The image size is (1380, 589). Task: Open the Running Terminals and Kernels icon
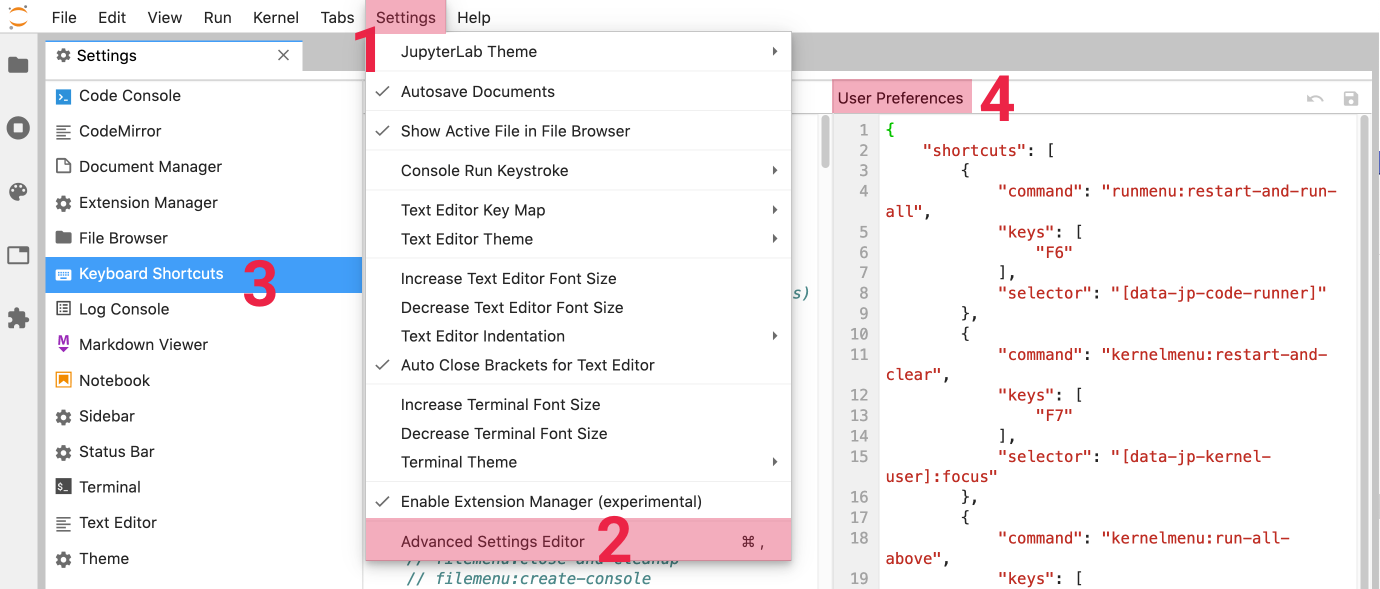click(x=18, y=128)
